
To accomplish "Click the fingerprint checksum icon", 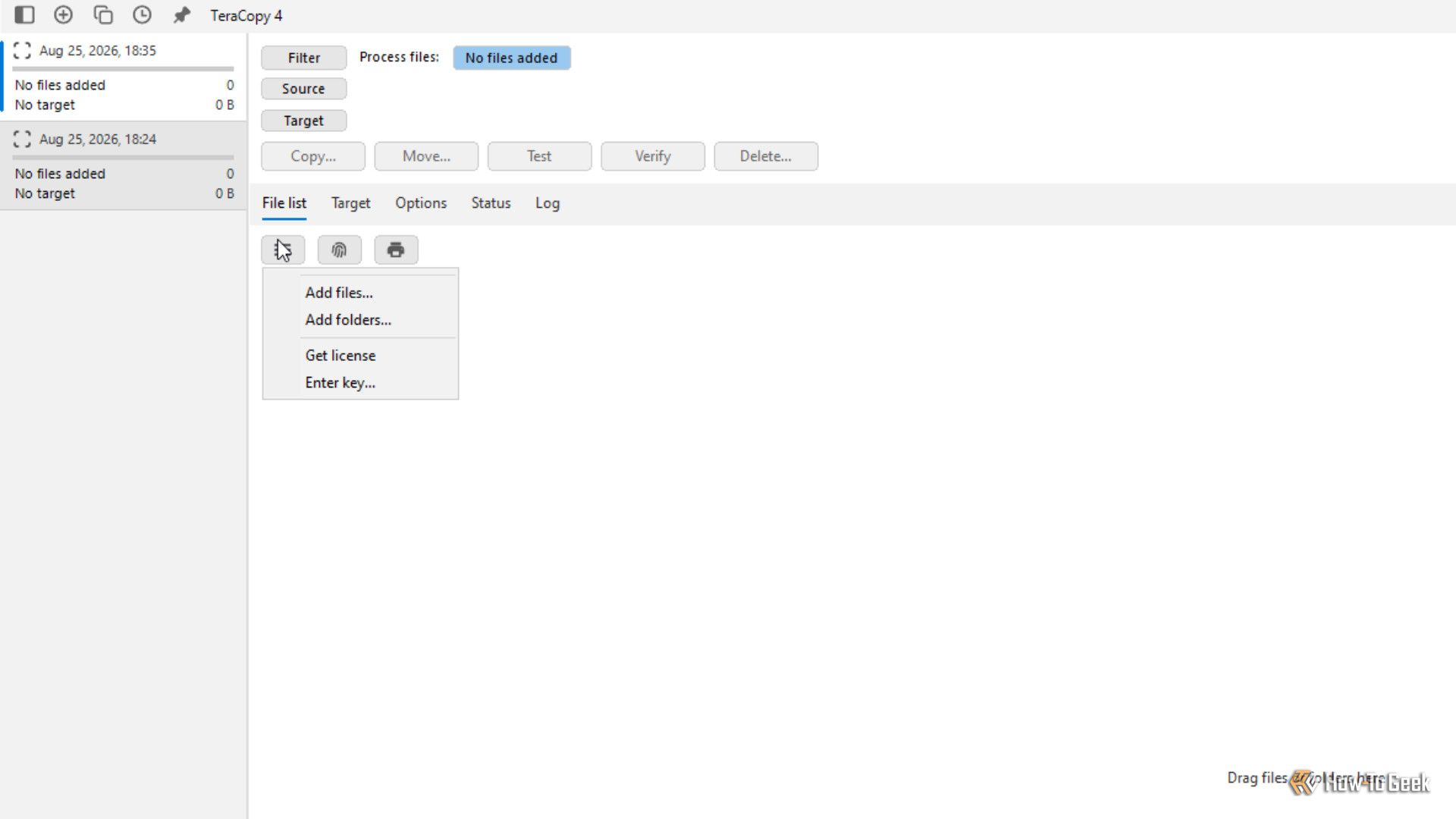I will click(339, 249).
